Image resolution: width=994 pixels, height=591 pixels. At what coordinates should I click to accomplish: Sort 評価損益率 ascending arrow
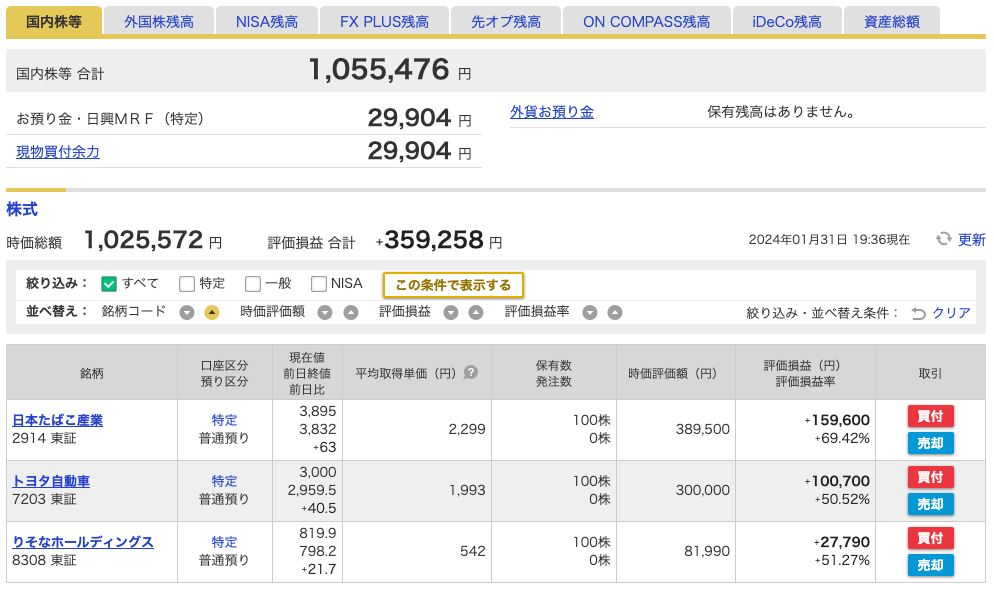pyautogui.click(x=615, y=313)
